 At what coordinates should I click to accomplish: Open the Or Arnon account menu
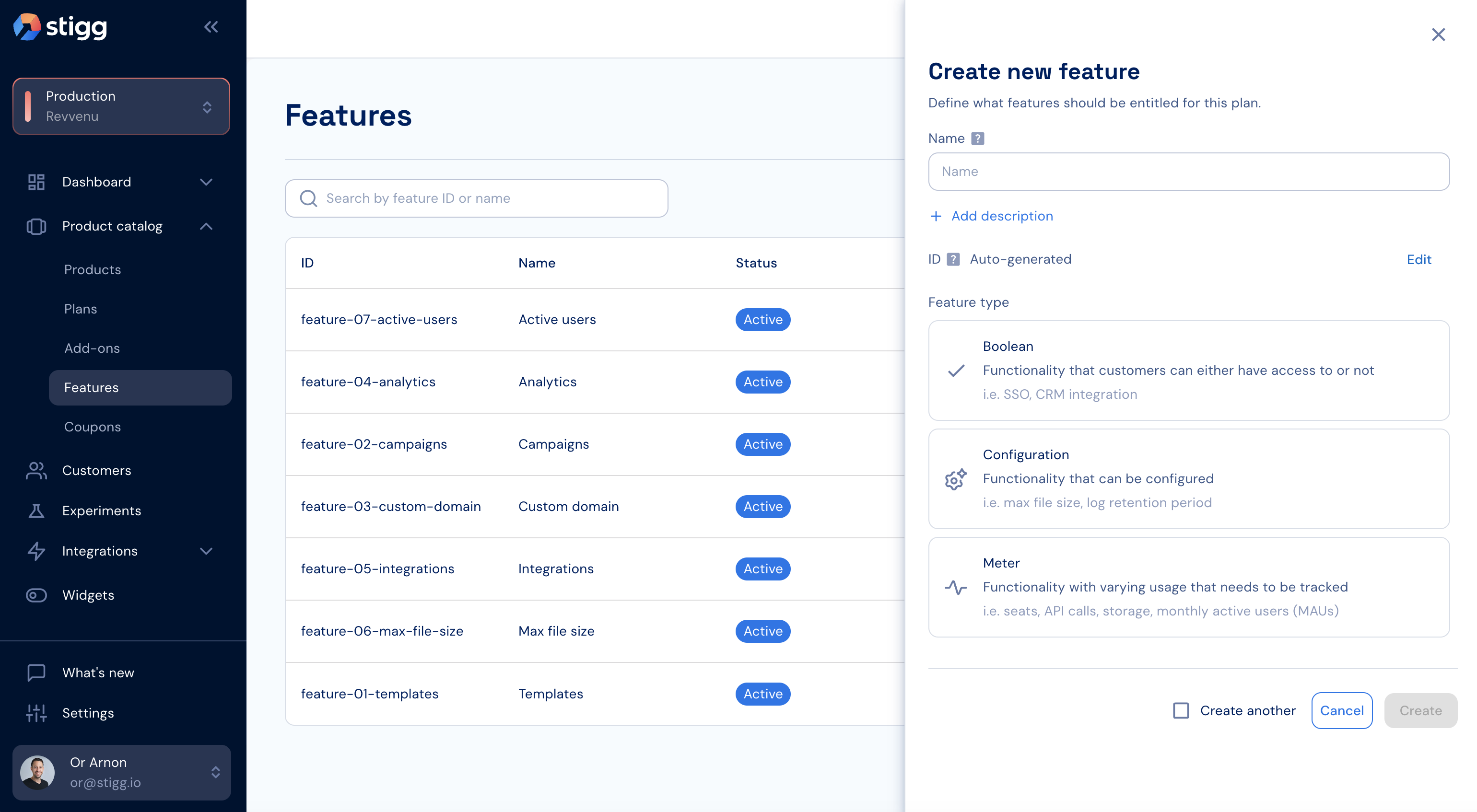[x=121, y=773]
